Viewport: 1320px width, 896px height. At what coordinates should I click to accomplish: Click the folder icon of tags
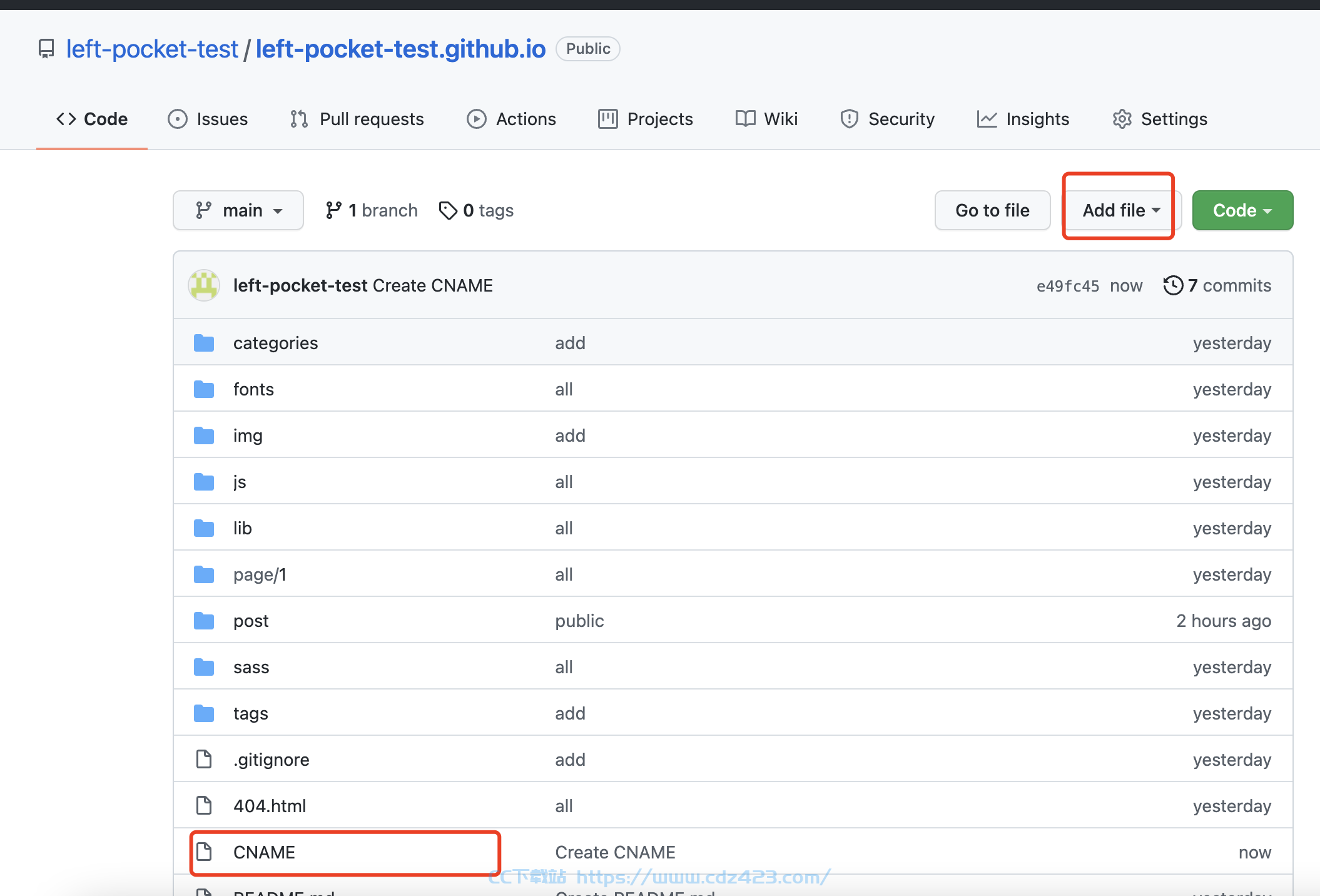[x=204, y=713]
